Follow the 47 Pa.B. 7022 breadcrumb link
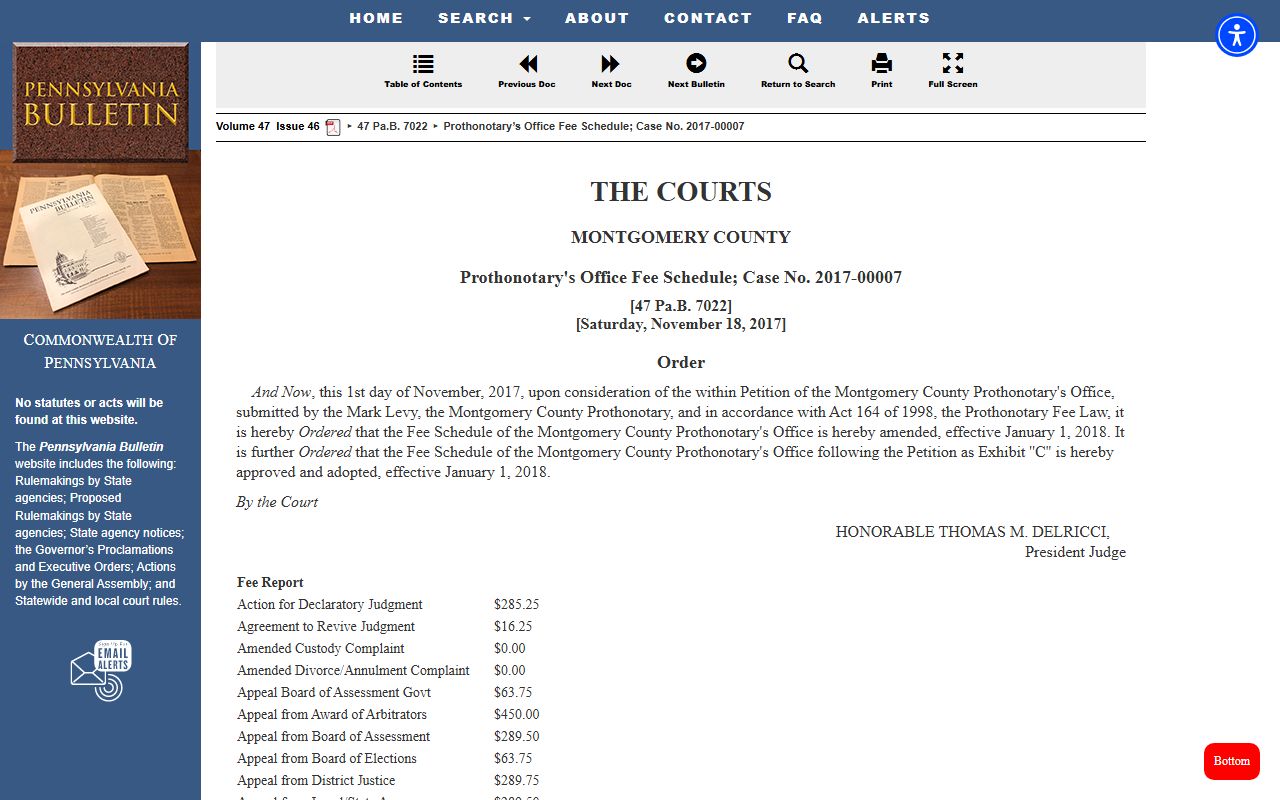 pos(393,127)
